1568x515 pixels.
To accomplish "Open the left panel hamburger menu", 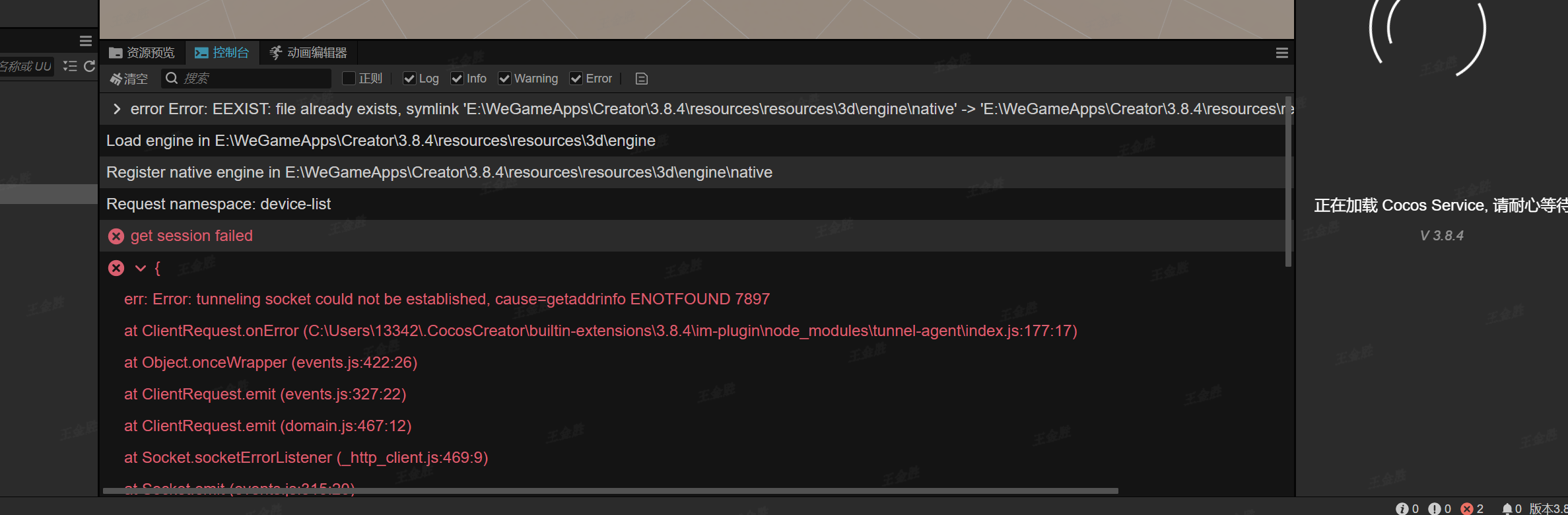I will point(86,41).
